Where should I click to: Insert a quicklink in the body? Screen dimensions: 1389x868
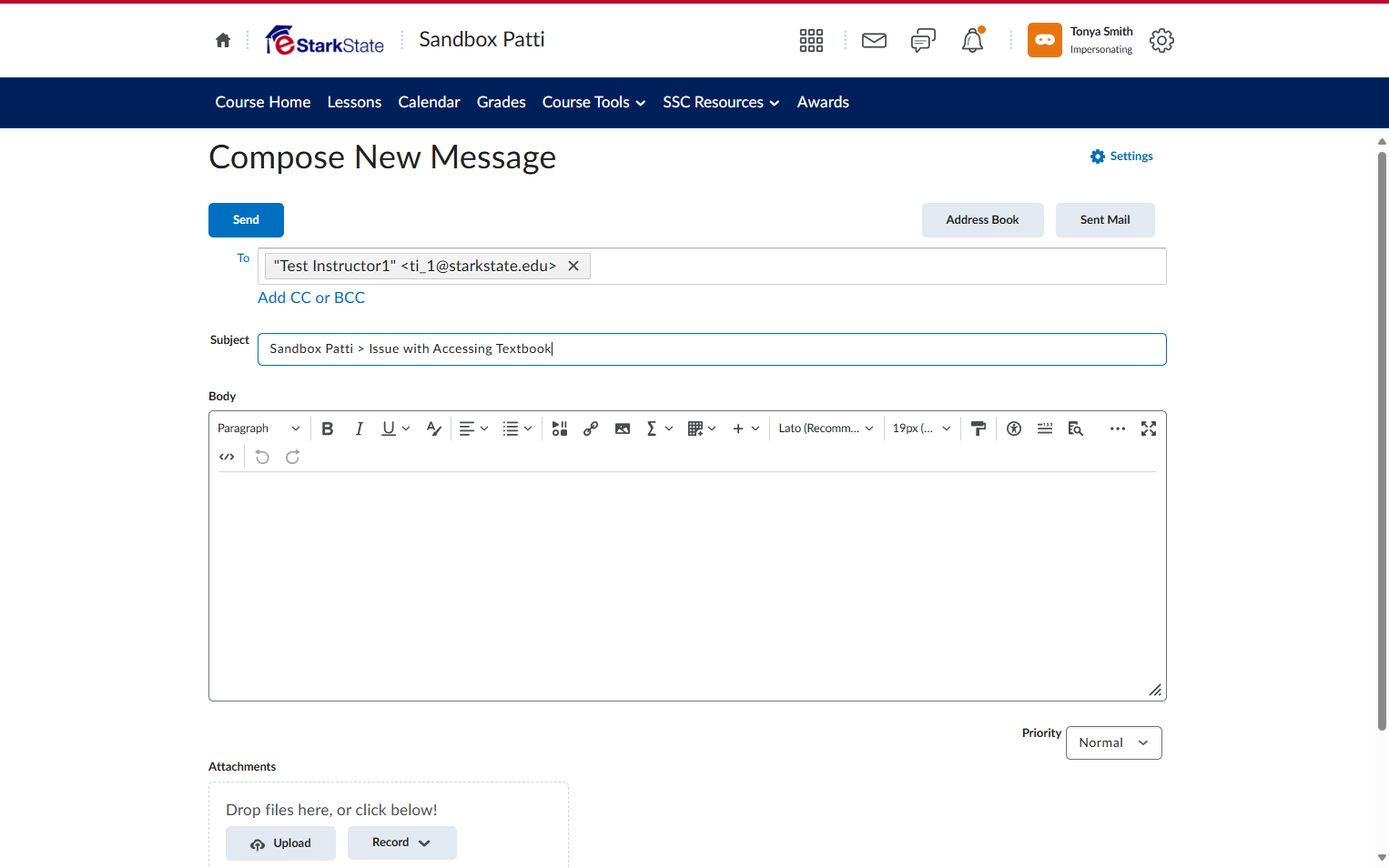591,429
